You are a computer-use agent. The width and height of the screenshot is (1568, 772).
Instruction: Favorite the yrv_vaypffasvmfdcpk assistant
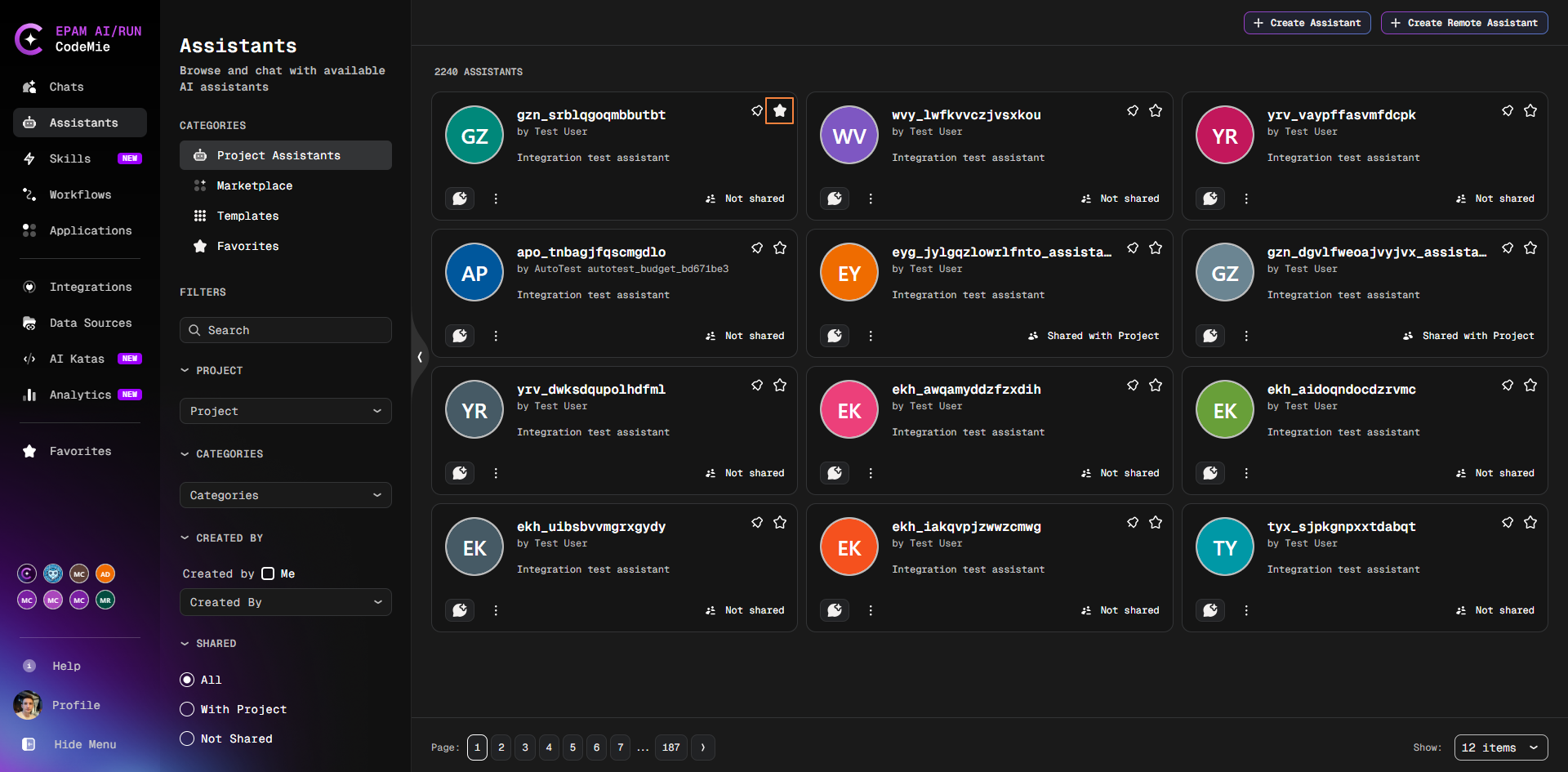coord(1530,110)
